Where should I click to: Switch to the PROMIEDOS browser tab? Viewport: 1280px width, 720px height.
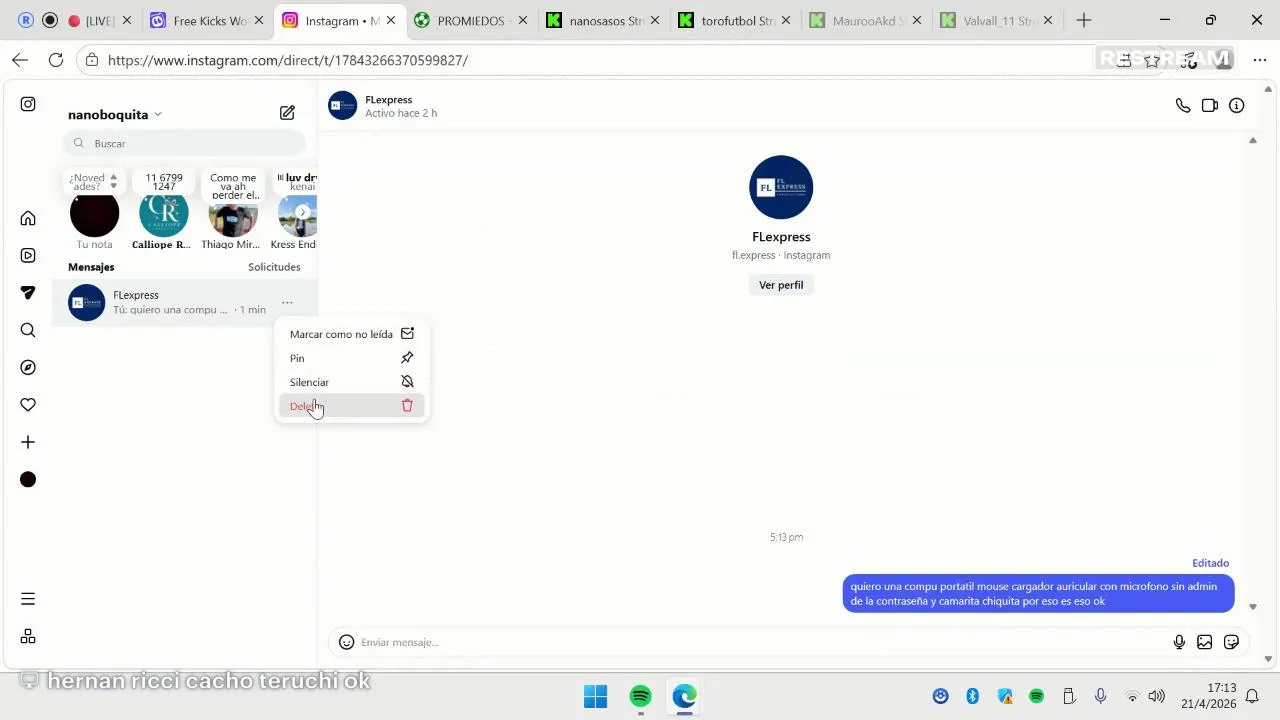point(471,20)
